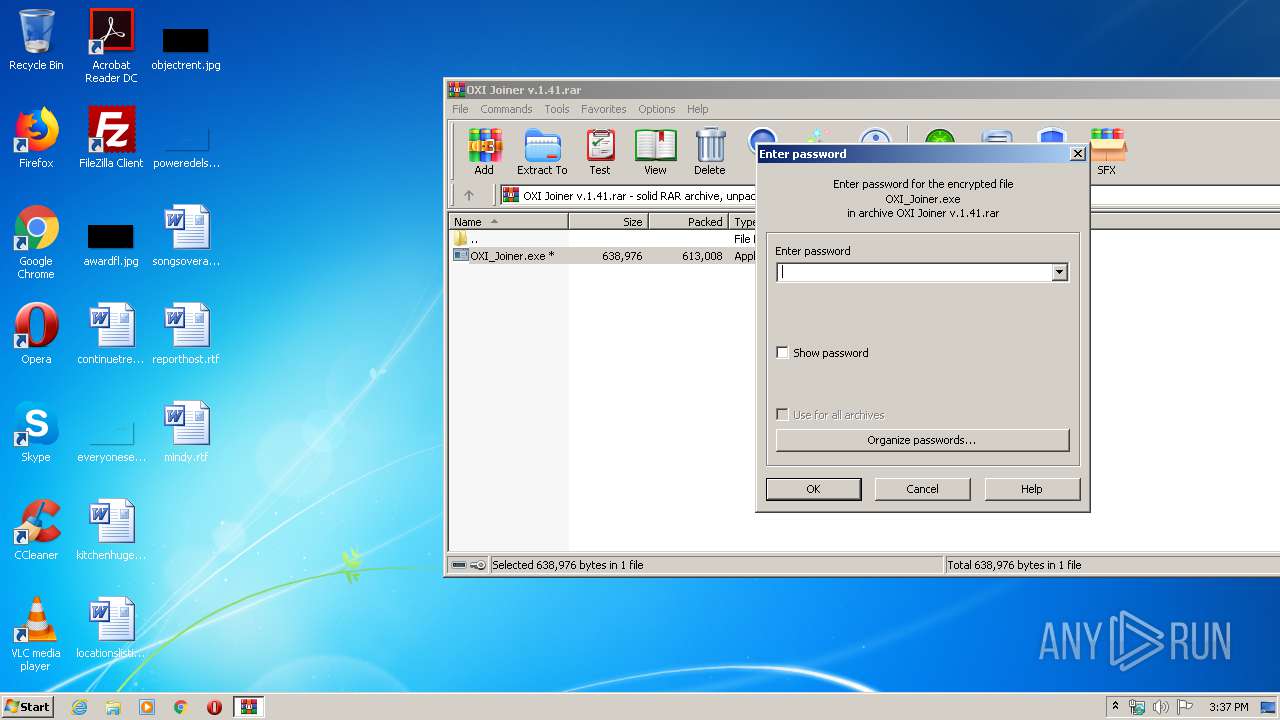Click 'Total 638,976 bytes in 1 file' in the status bar

pyautogui.click(x=1014, y=565)
